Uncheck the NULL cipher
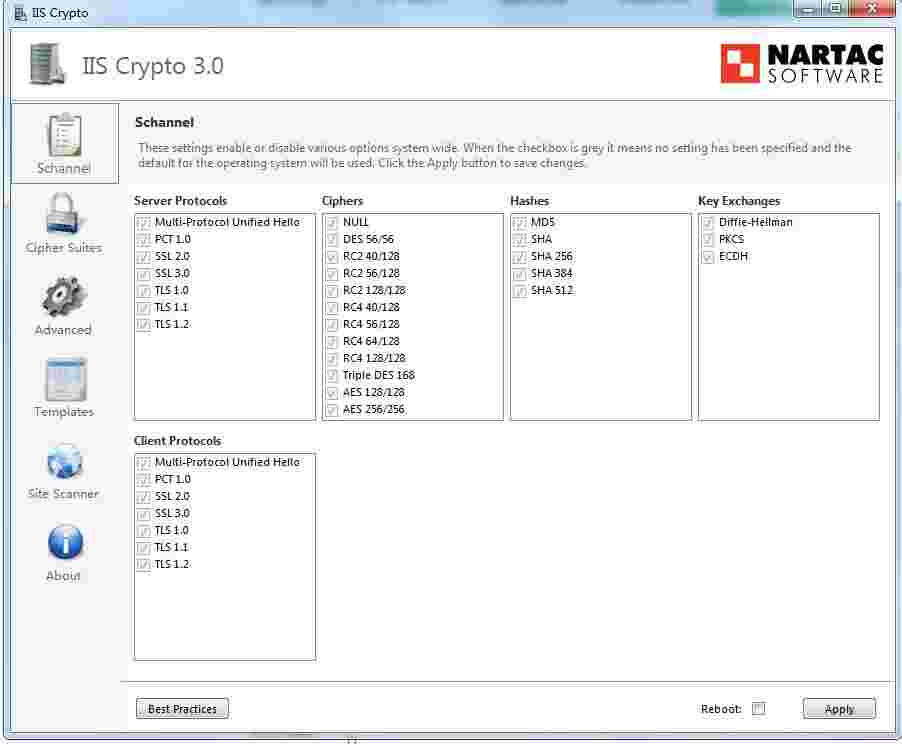 pos(331,222)
